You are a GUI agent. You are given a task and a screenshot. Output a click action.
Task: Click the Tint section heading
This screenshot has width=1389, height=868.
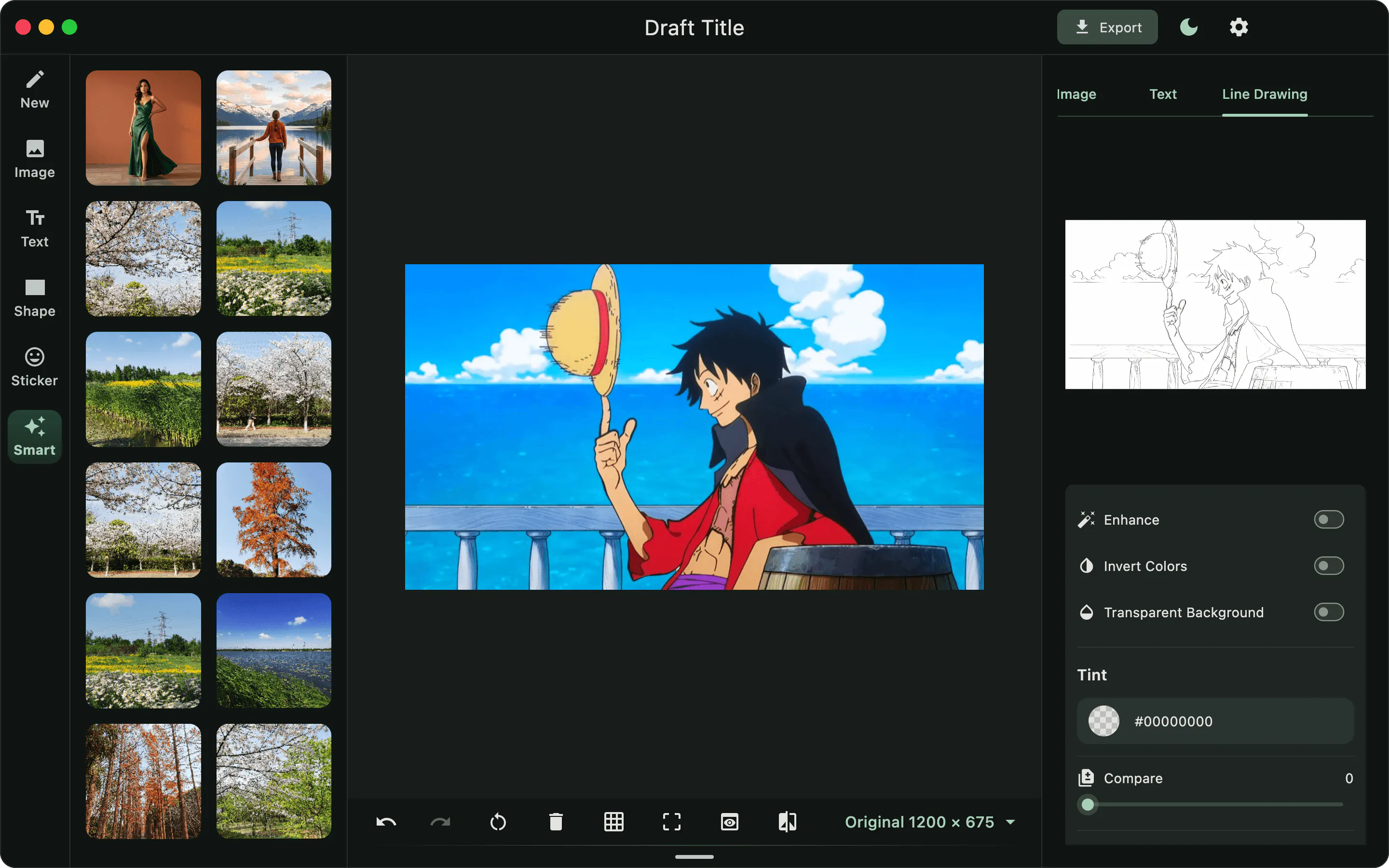pos(1092,675)
